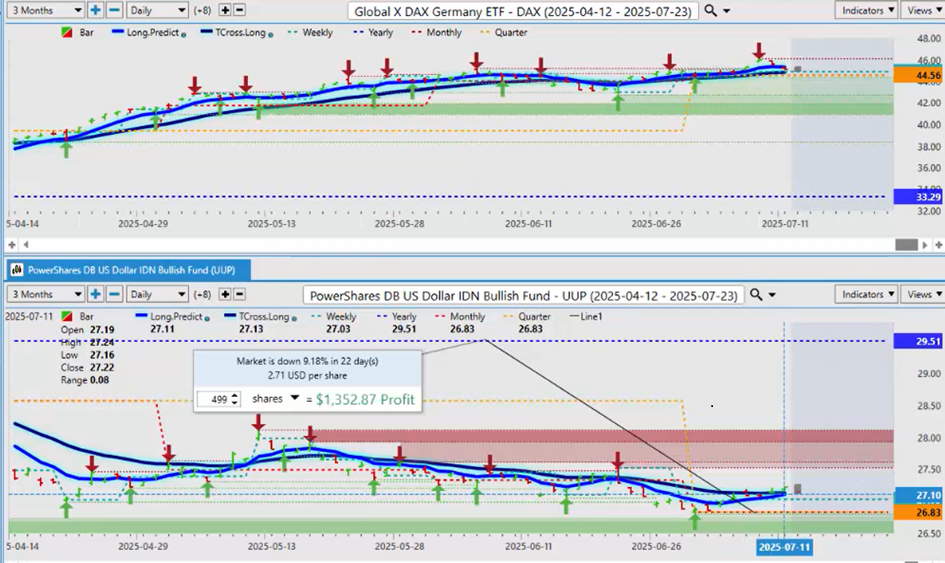Viewport: 945px width, 563px height.
Task: Click small minus button beside (+8) in DAX toolbar
Action: (241, 10)
